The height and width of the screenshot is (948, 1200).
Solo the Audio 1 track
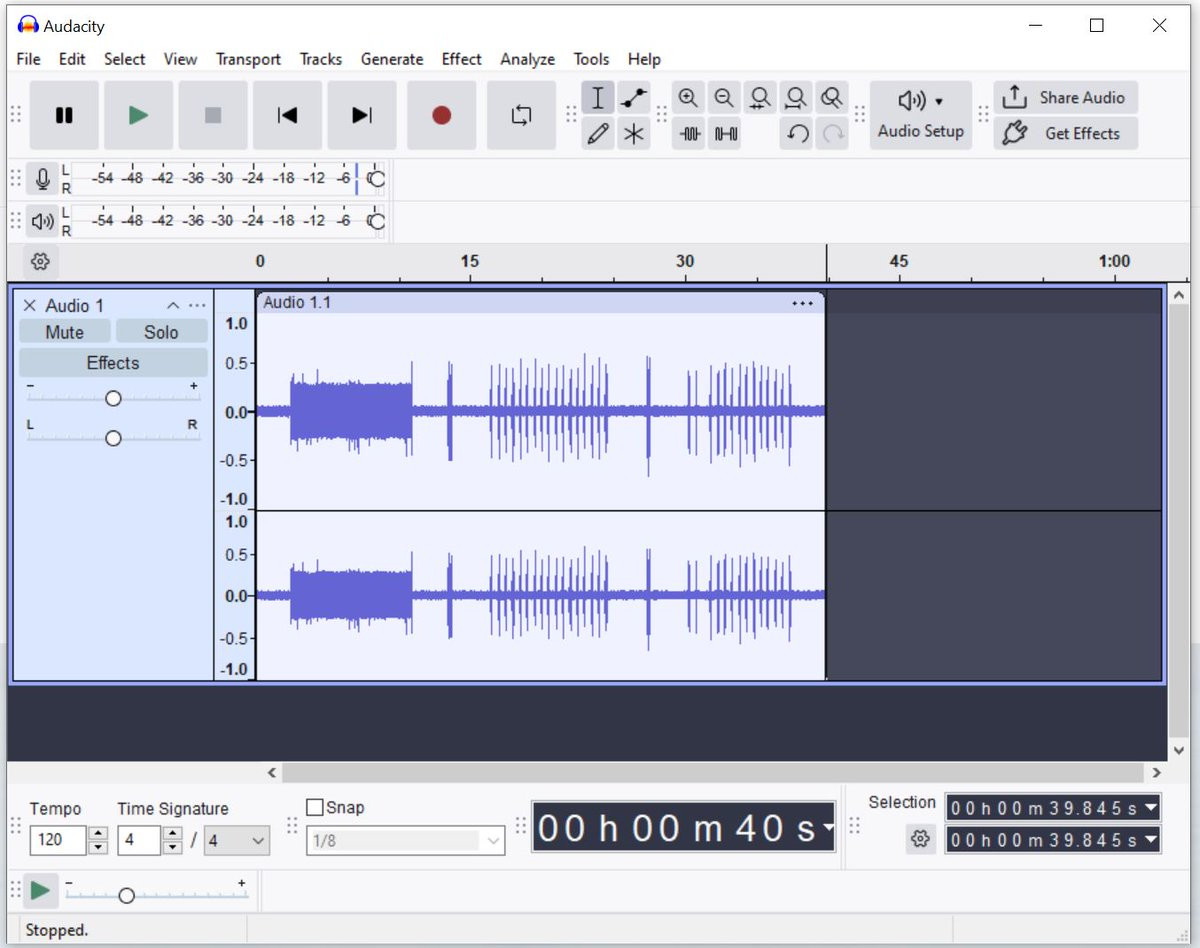coord(161,332)
